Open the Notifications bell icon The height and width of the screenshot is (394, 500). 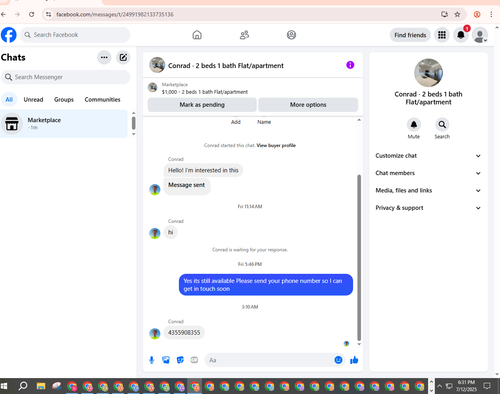pos(461,35)
